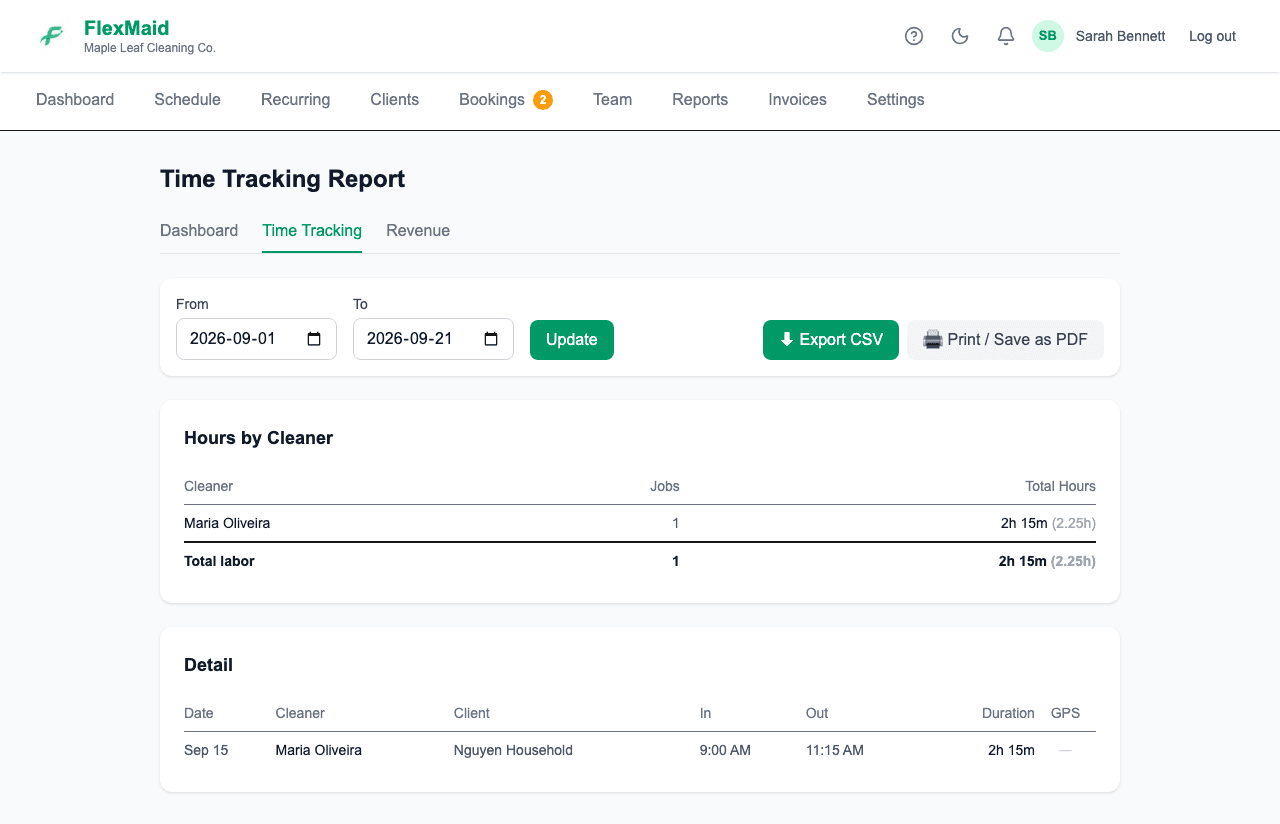Click the GPS column header
The image size is (1280, 824).
pyautogui.click(x=1065, y=713)
